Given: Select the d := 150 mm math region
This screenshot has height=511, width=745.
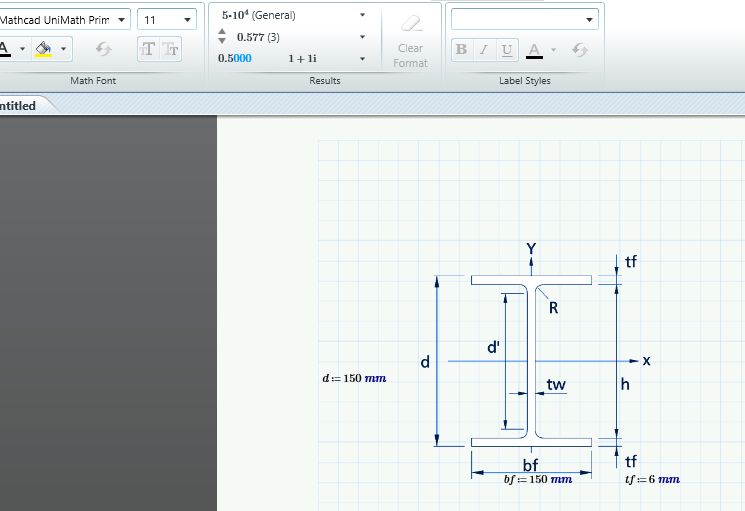Looking at the screenshot, I should (x=354, y=379).
